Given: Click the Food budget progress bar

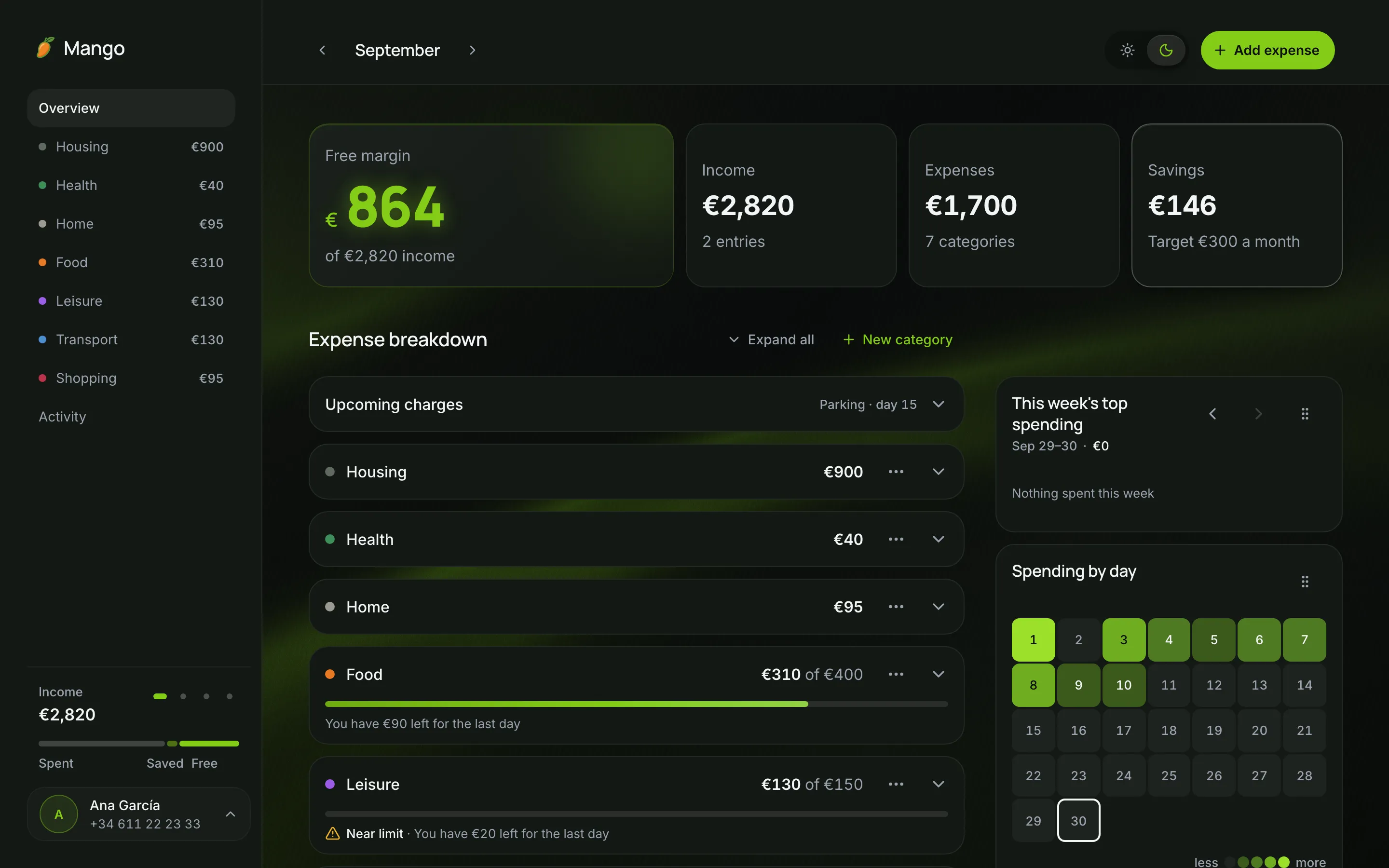Looking at the screenshot, I should tap(636, 704).
